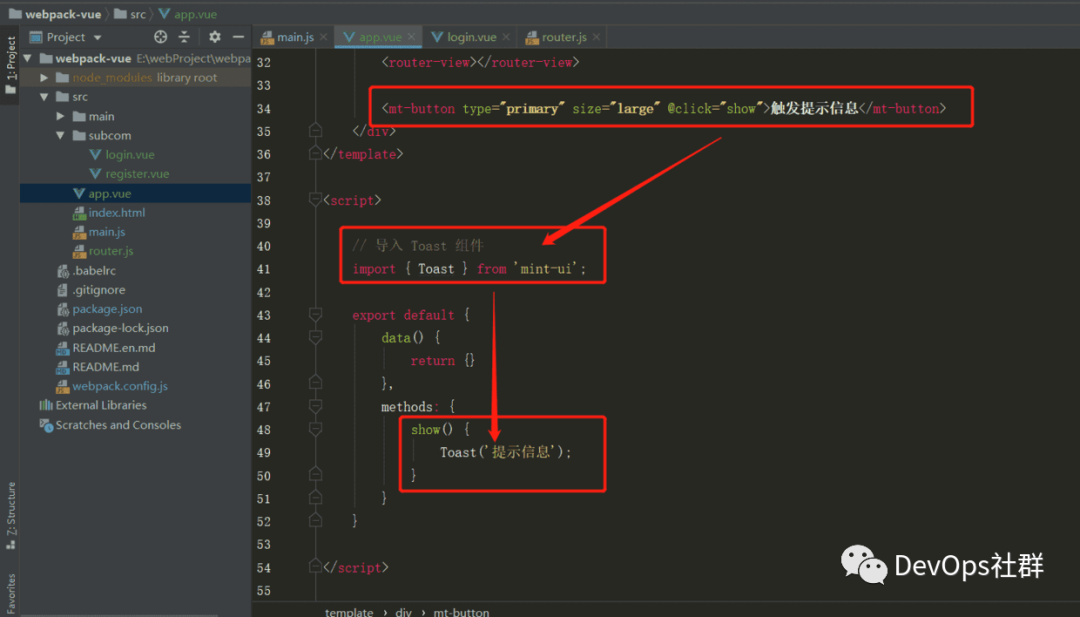Screen dimensions: 1080x617
Task: Click template in bottom code breadcrumb
Action: (x=349, y=611)
